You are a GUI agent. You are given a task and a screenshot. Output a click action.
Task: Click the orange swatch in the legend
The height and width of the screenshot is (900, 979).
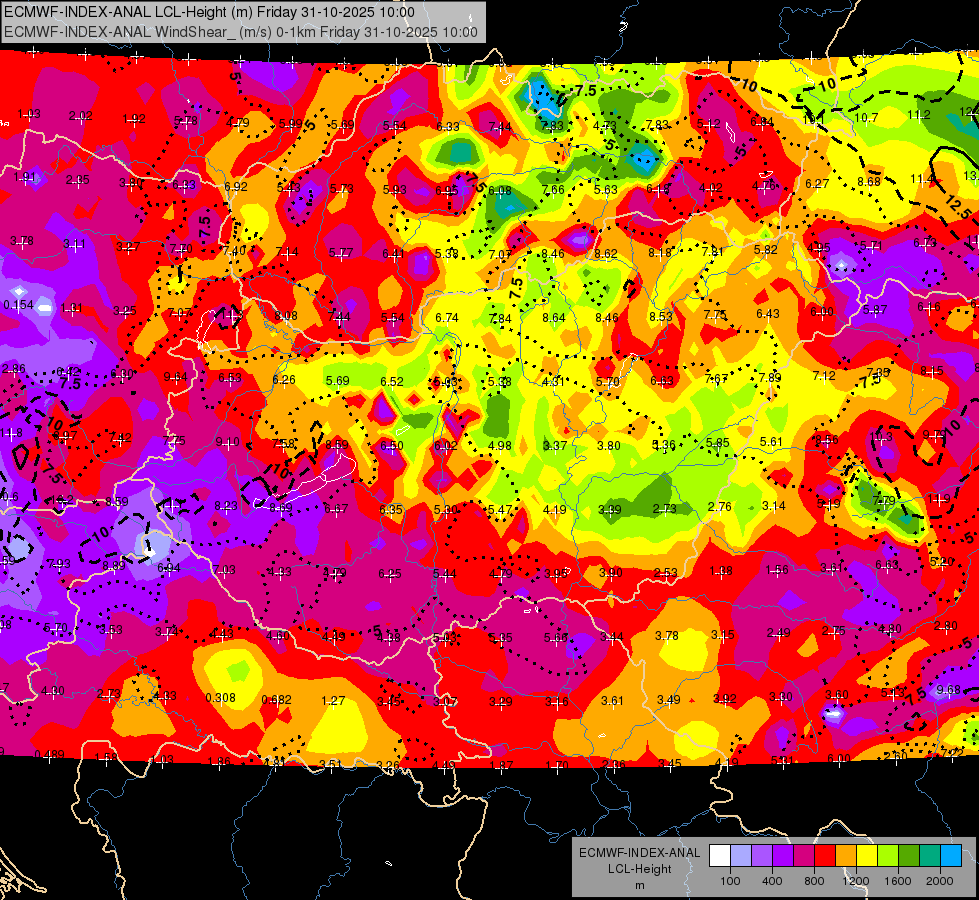pyautogui.click(x=846, y=856)
